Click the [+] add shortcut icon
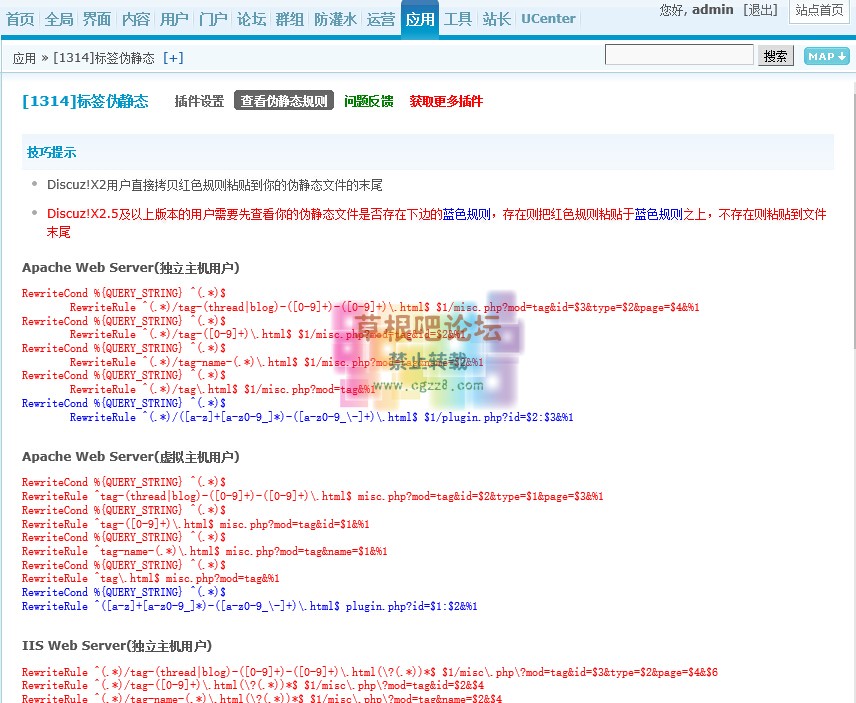 click(173, 58)
